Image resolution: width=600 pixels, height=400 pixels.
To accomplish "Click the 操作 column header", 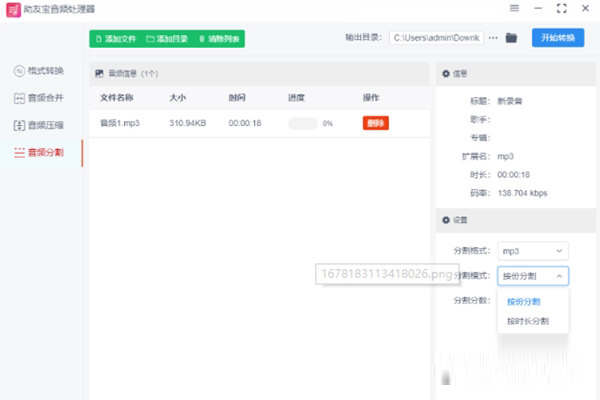I will click(371, 98).
